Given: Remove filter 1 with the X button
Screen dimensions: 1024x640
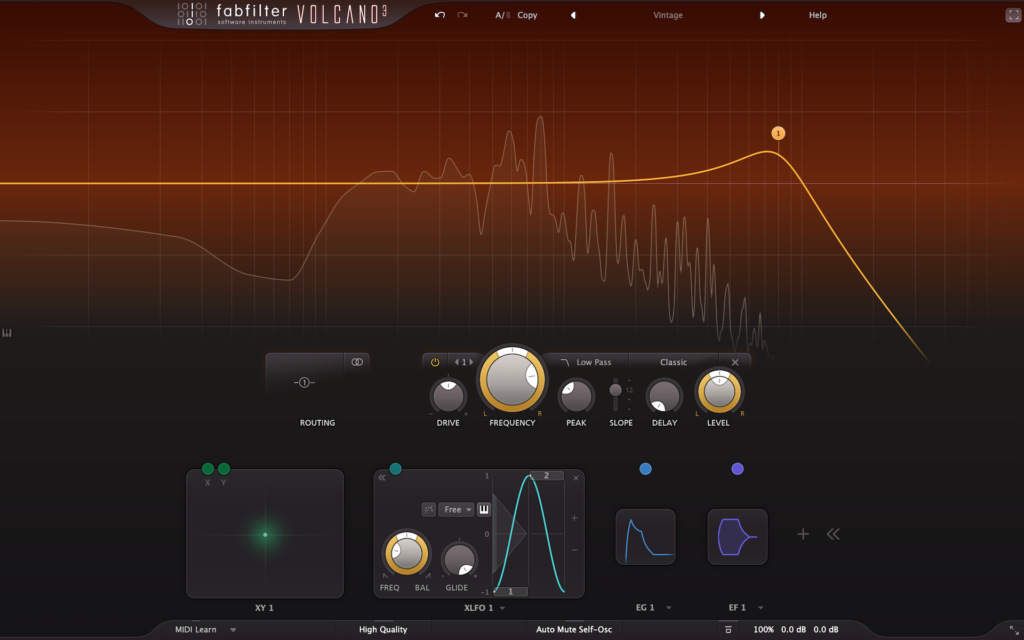Looking at the screenshot, I should [x=735, y=362].
